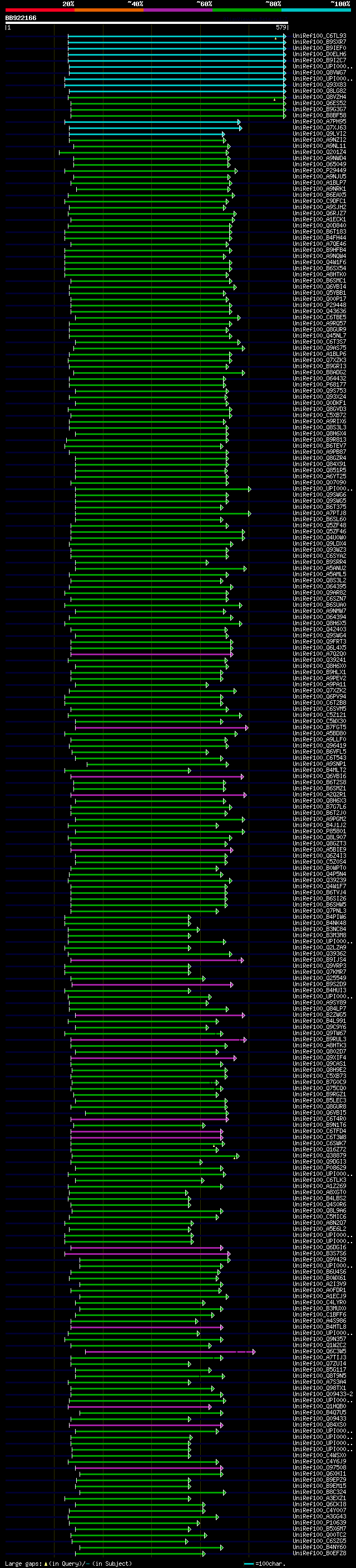
Task: Select the label UniRef100_B8BF58
Action: click(x=319, y=116)
